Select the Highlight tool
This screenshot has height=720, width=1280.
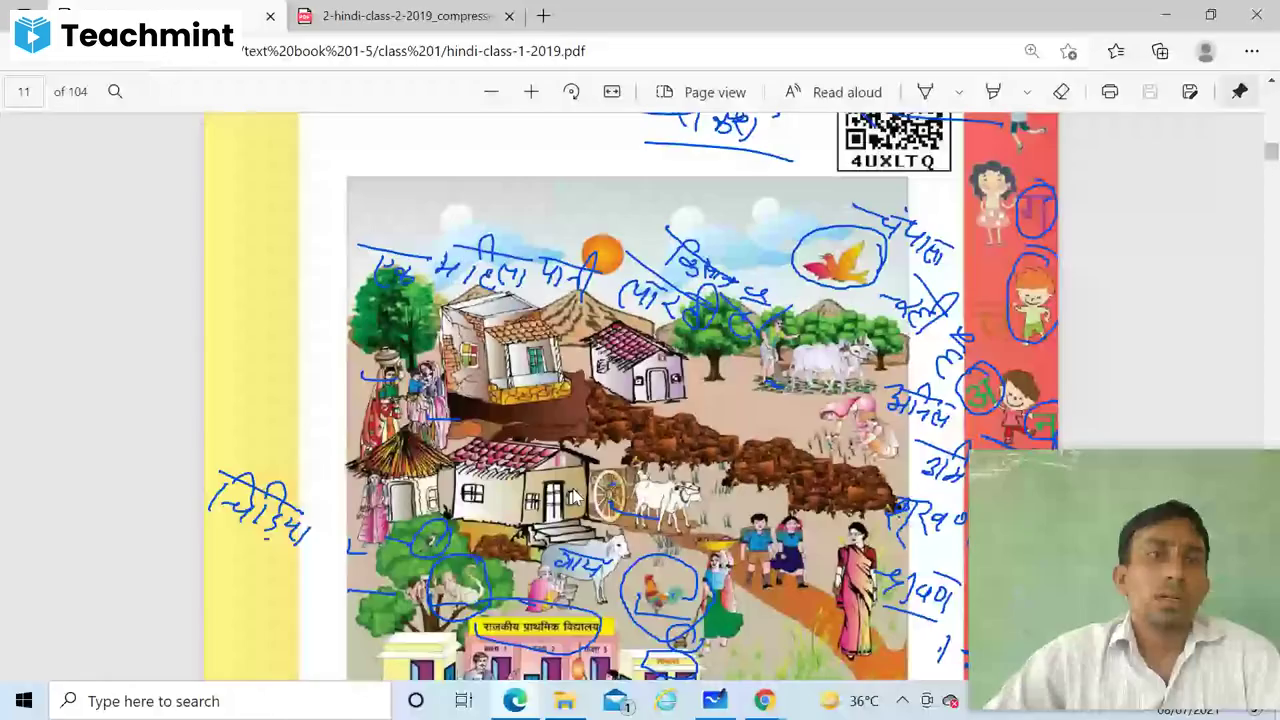[x=993, y=92]
